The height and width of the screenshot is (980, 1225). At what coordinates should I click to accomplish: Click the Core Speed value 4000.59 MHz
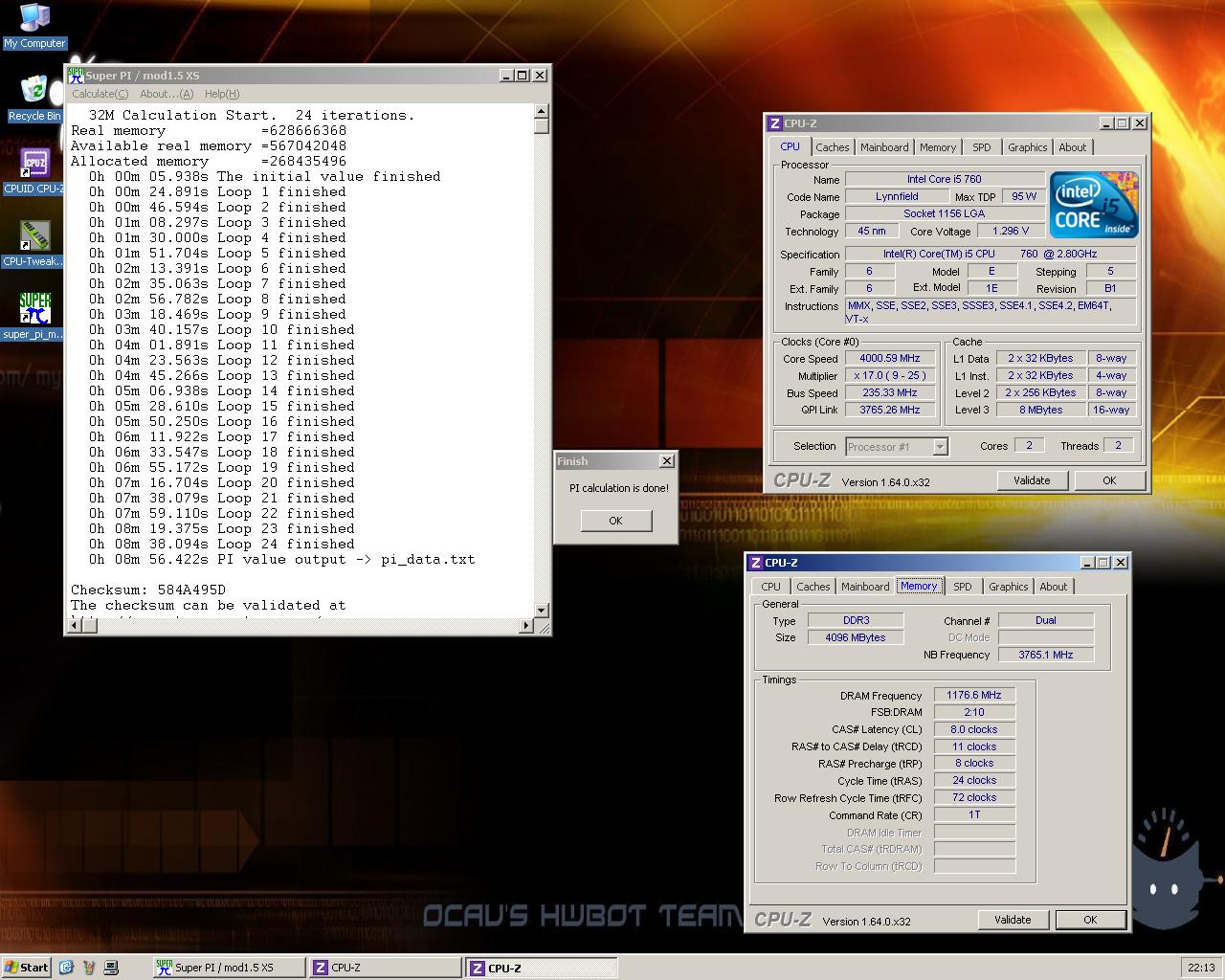890,358
